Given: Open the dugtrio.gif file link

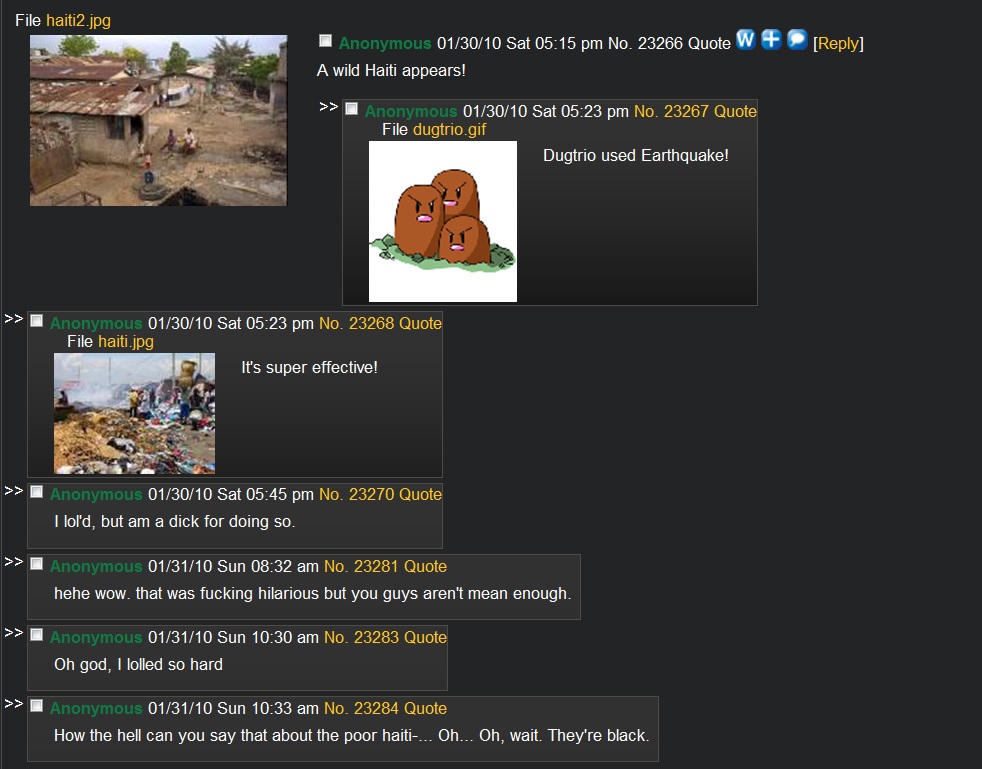Looking at the screenshot, I should click(x=449, y=130).
